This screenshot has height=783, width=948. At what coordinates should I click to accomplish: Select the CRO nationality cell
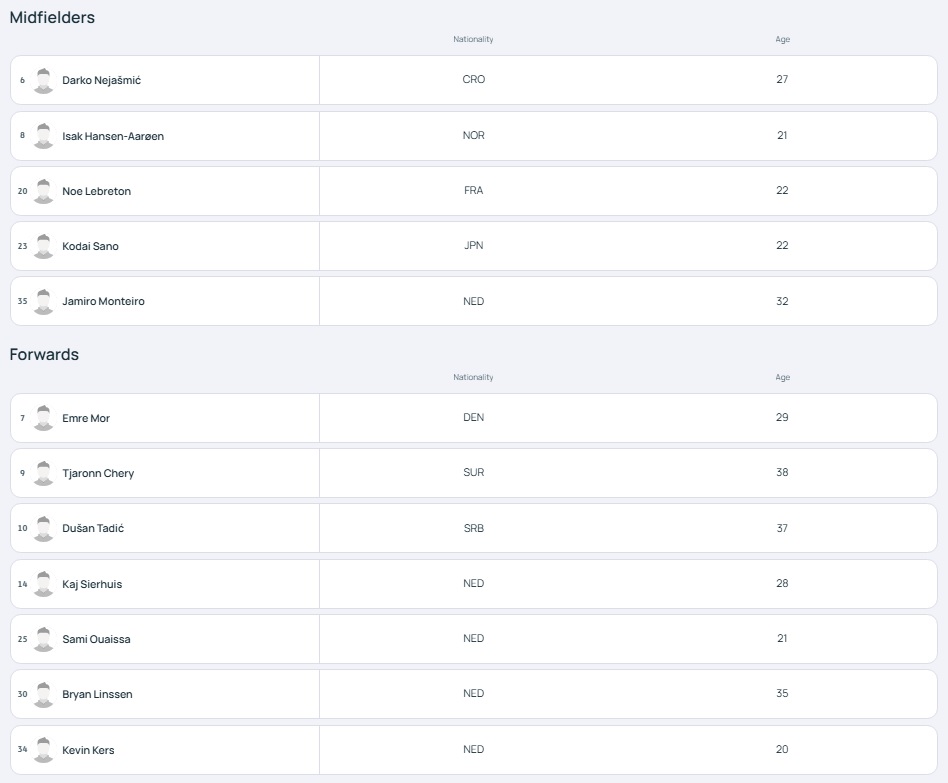tap(474, 79)
